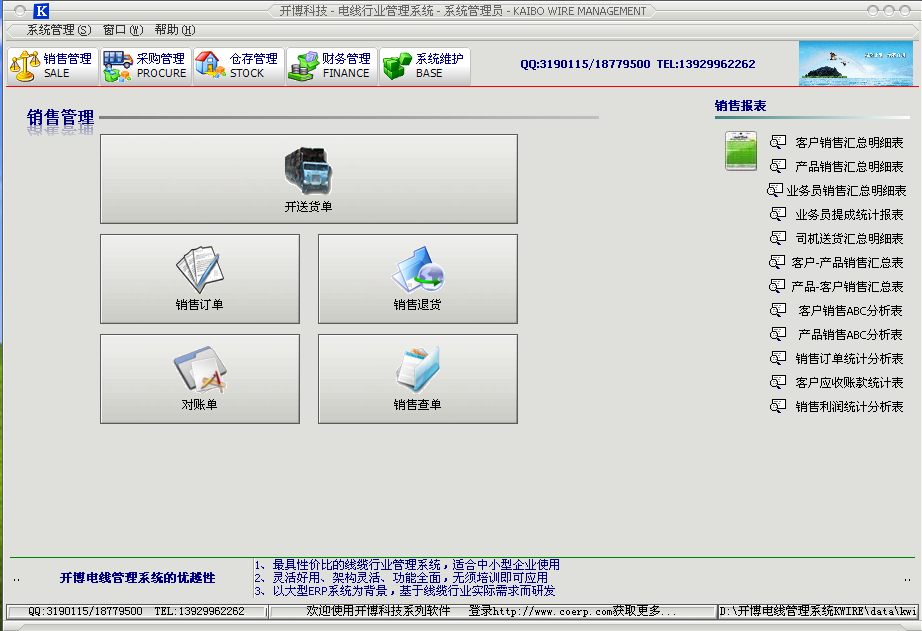The height and width of the screenshot is (631, 922).
Task: Click the island banner image
Action: [856, 64]
